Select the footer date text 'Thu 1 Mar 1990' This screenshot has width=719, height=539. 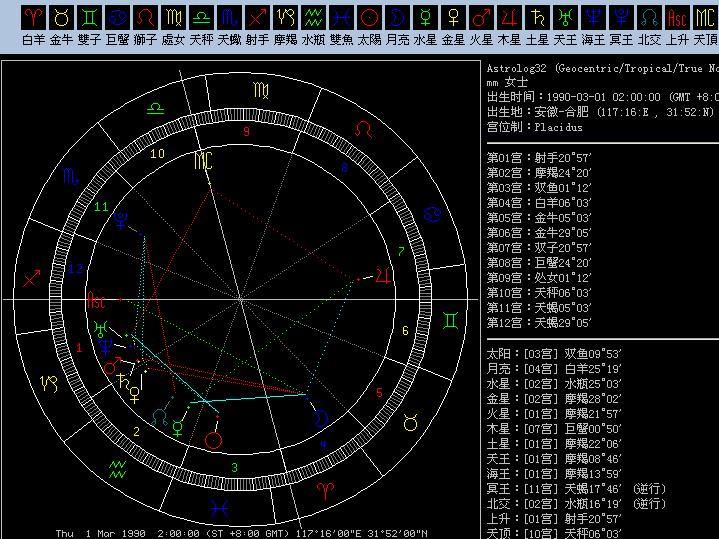(x=100, y=533)
